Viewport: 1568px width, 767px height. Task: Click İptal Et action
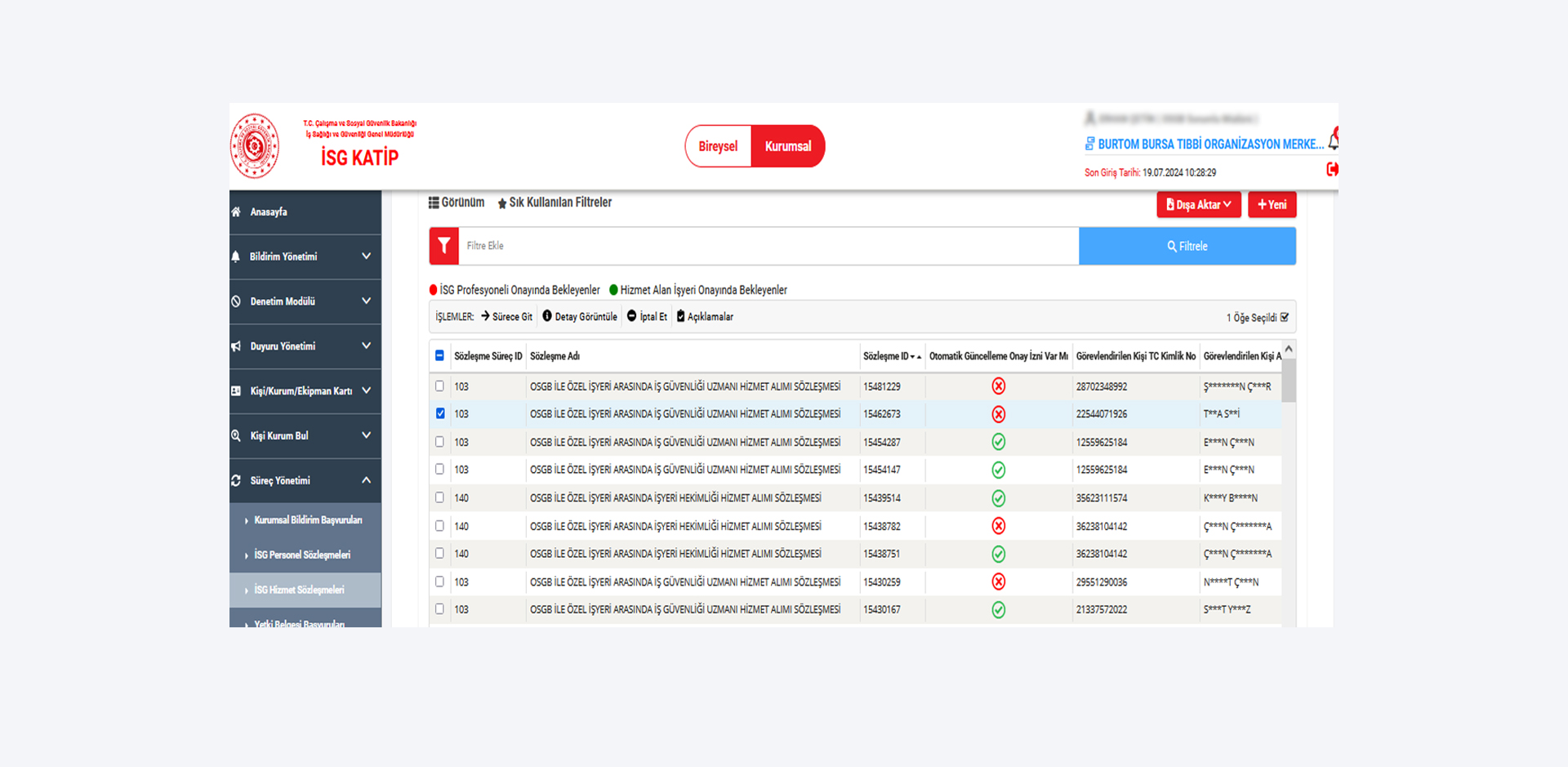647,317
